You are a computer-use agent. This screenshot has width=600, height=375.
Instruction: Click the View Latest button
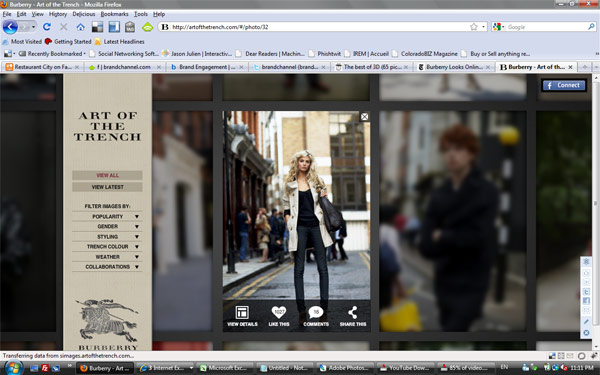[107, 187]
